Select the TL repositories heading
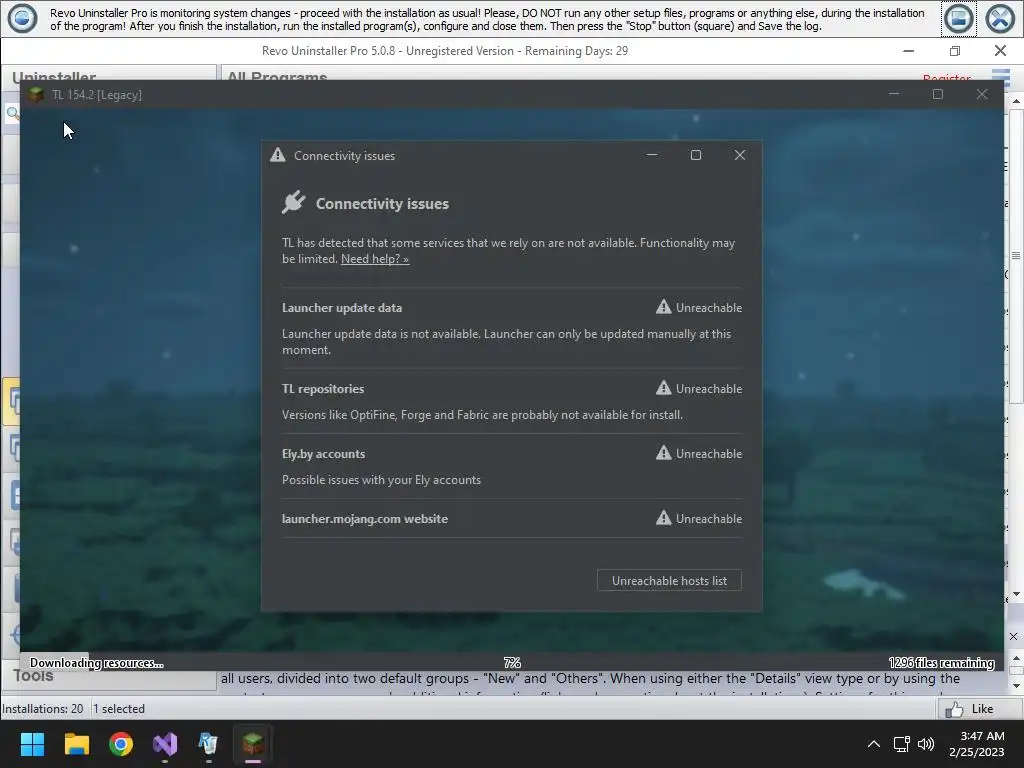This screenshot has height=768, width=1024. pos(323,389)
